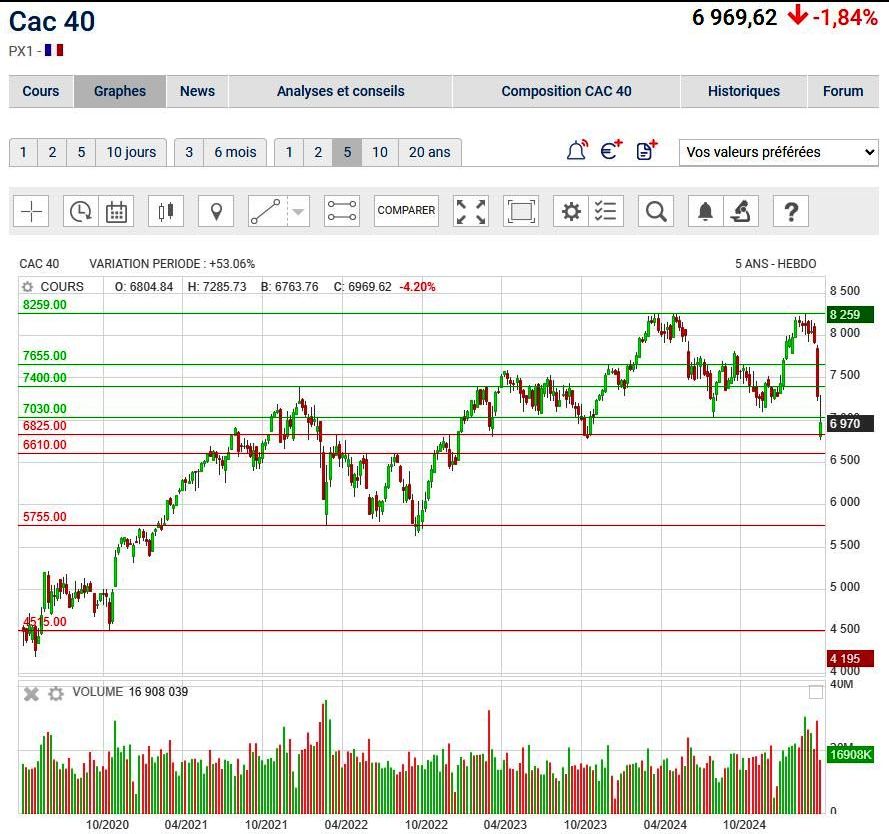Image resolution: width=889 pixels, height=834 pixels.
Task: Open the calendar date range tool
Action: point(116,211)
